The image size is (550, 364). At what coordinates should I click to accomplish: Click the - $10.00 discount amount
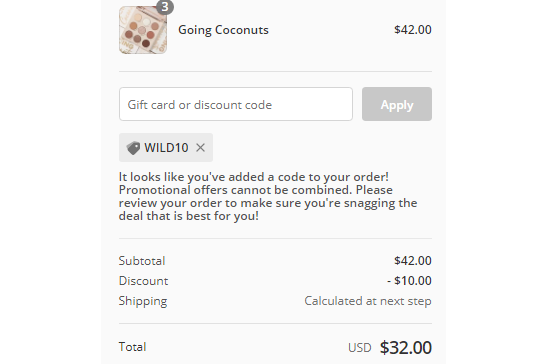[409, 281]
